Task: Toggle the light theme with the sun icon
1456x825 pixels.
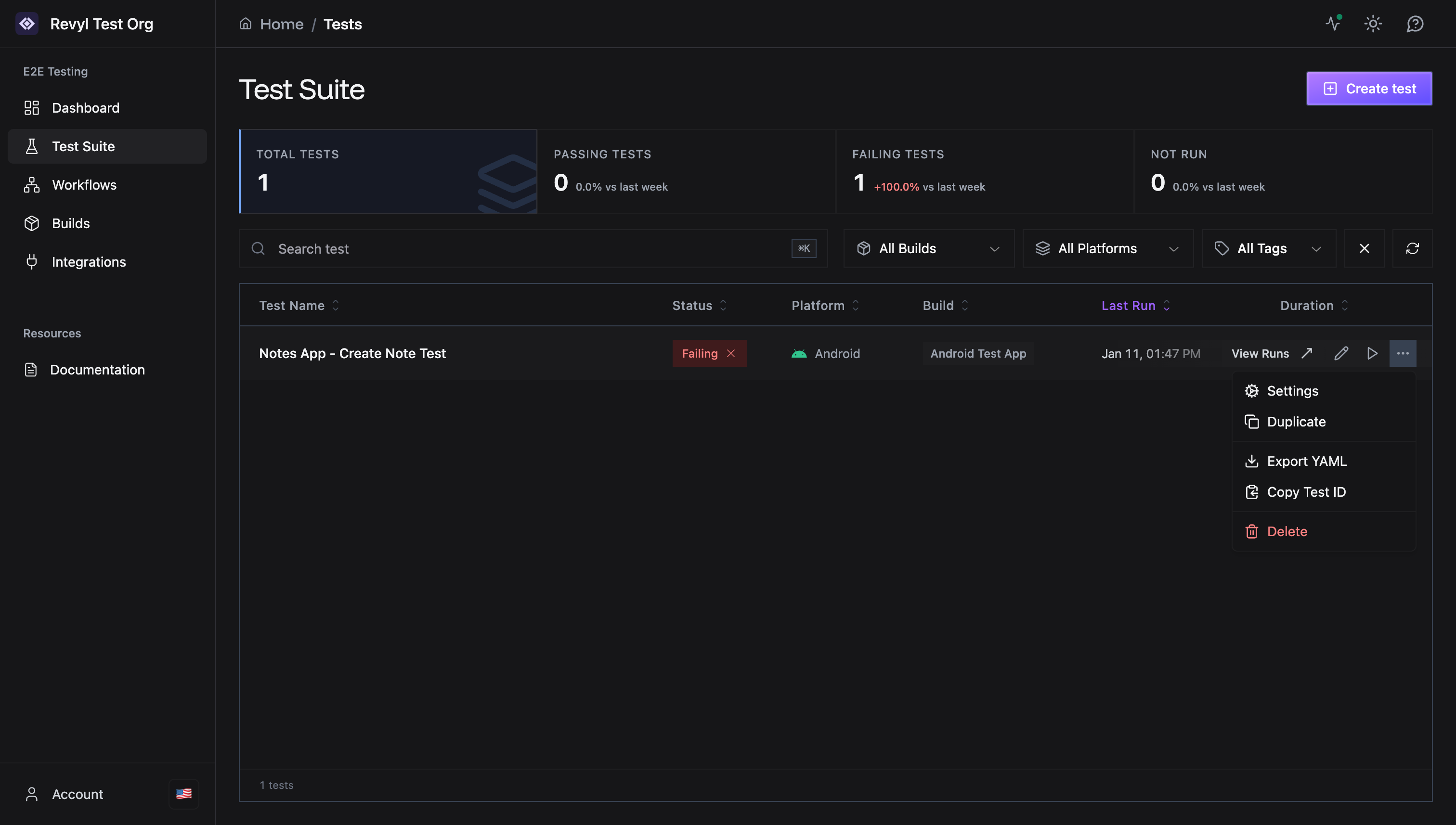Action: [x=1373, y=24]
